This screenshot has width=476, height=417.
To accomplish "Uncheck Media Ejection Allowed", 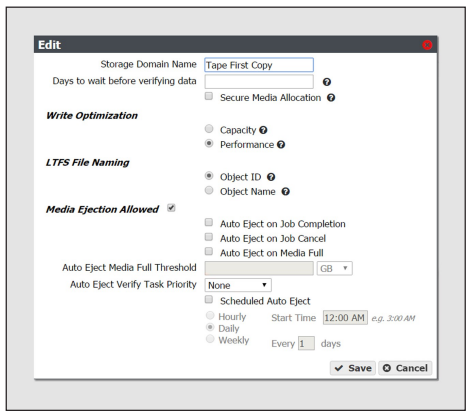I will pyautogui.click(x=171, y=208).
